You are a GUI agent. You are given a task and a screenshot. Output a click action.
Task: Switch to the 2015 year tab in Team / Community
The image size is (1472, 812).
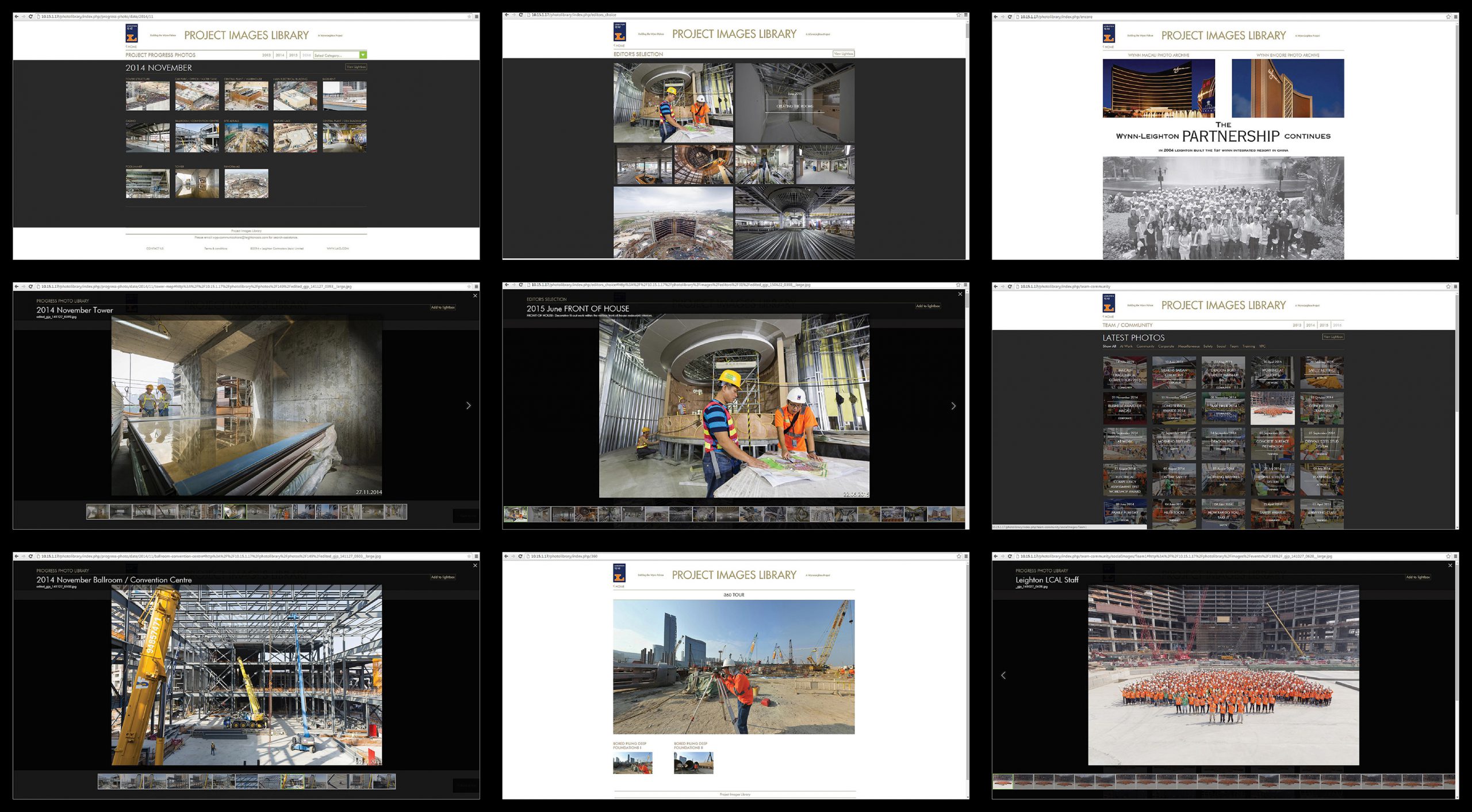(1324, 325)
